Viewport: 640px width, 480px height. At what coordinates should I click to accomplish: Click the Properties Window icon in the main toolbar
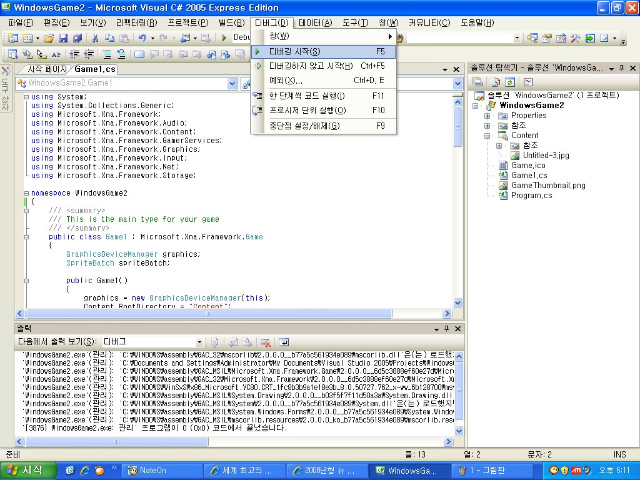547,38
